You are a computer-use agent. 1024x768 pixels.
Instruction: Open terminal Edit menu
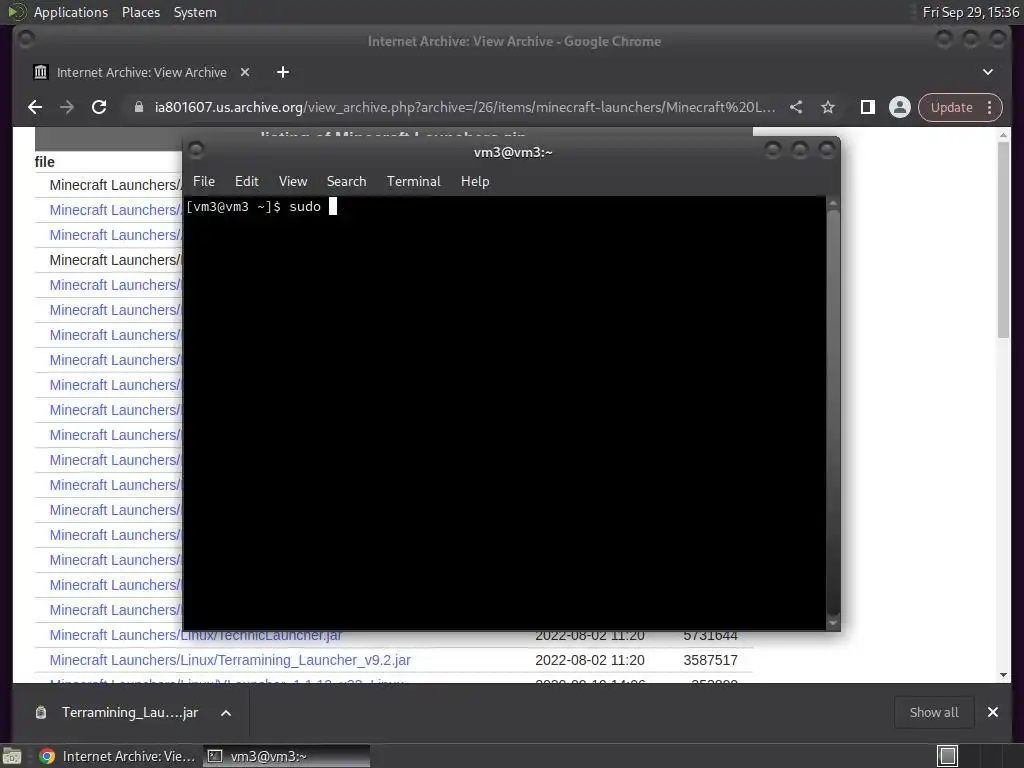pyautogui.click(x=246, y=181)
